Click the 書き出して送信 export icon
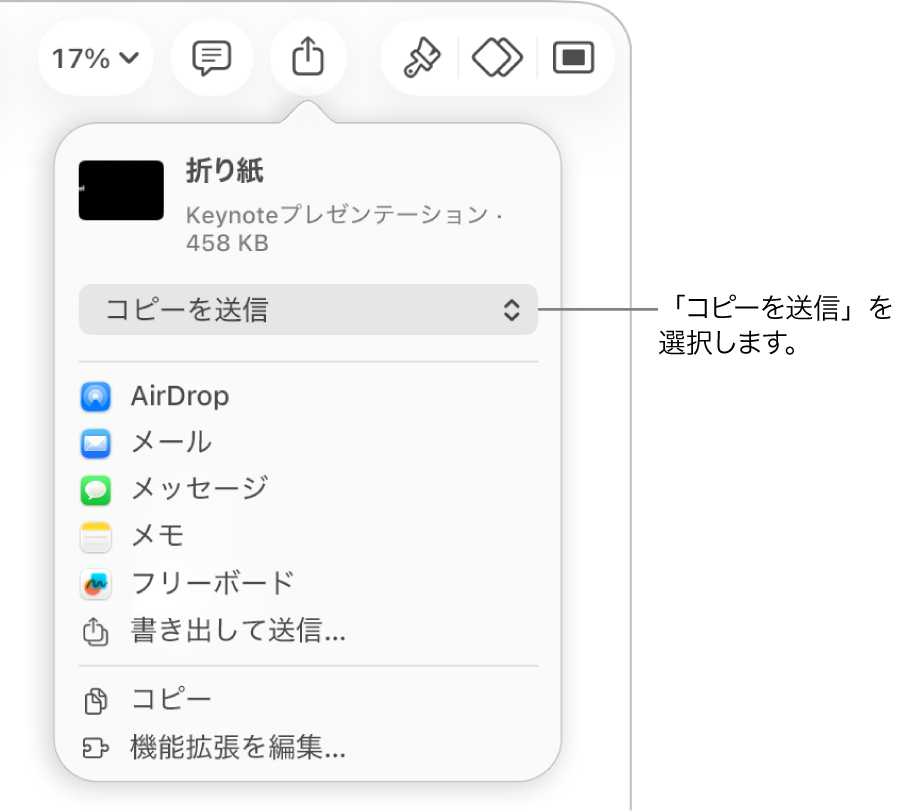This screenshot has width=904, height=811. pyautogui.click(x=95, y=631)
